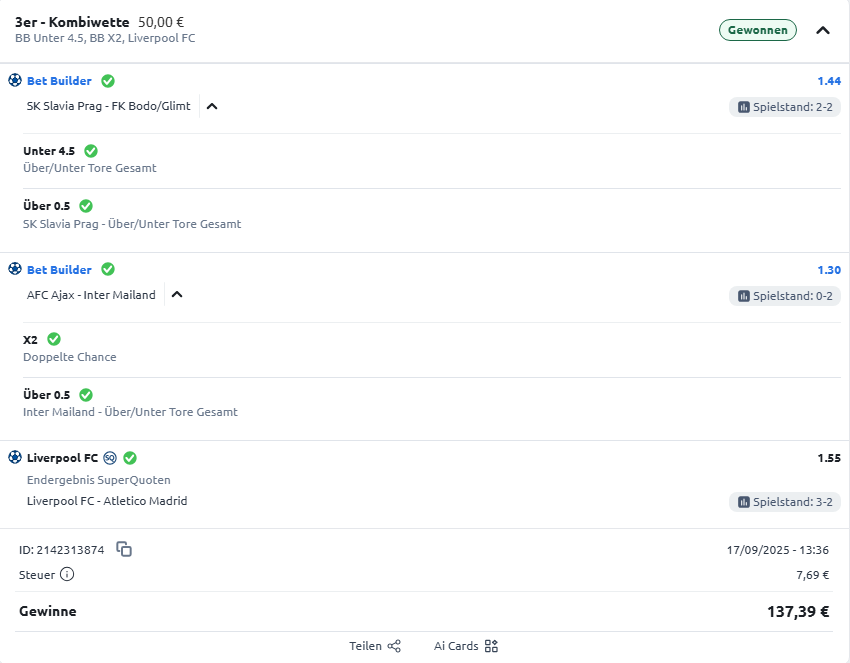Click the chart icon in Spielstand: 2-2

pos(744,107)
